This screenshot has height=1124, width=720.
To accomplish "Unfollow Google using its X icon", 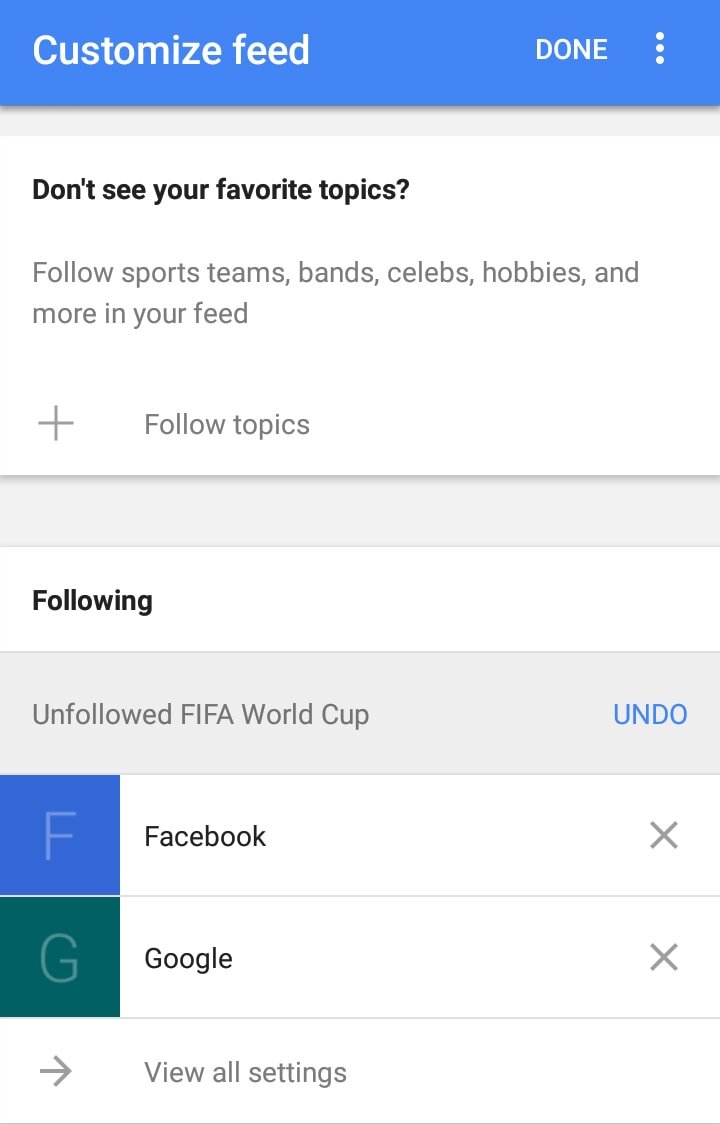I will point(664,957).
